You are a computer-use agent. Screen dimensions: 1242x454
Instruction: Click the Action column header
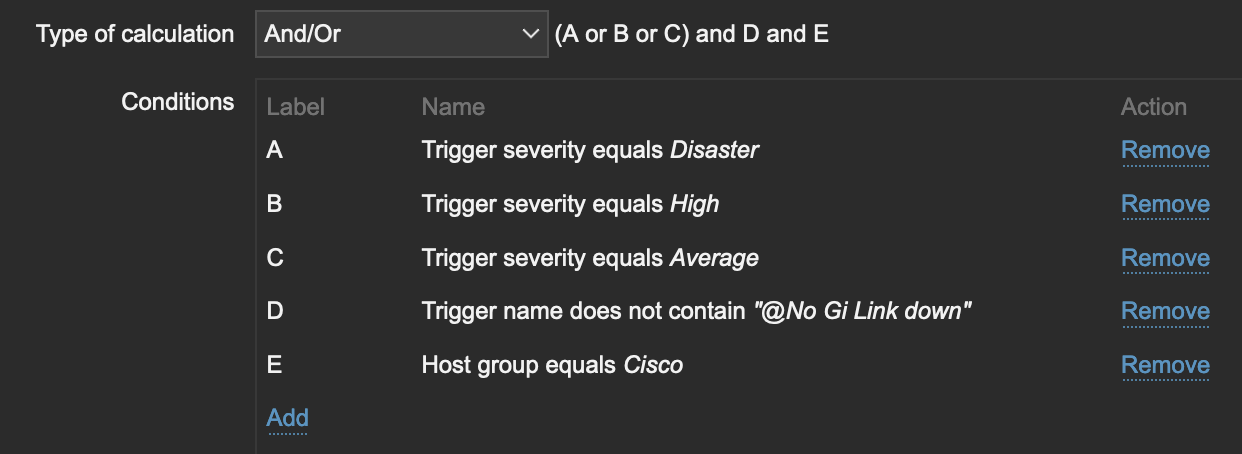(x=1153, y=107)
